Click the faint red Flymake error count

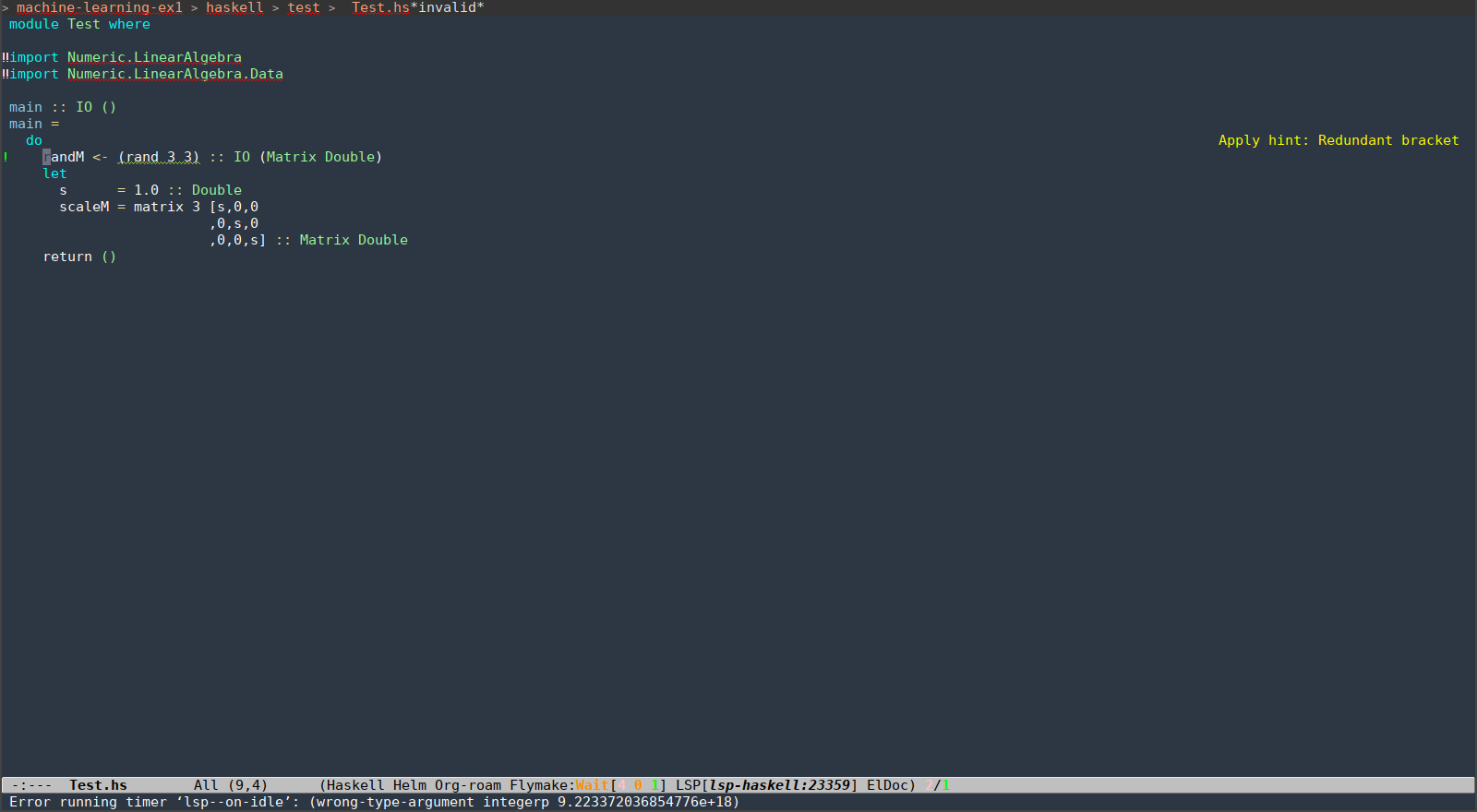(x=621, y=785)
